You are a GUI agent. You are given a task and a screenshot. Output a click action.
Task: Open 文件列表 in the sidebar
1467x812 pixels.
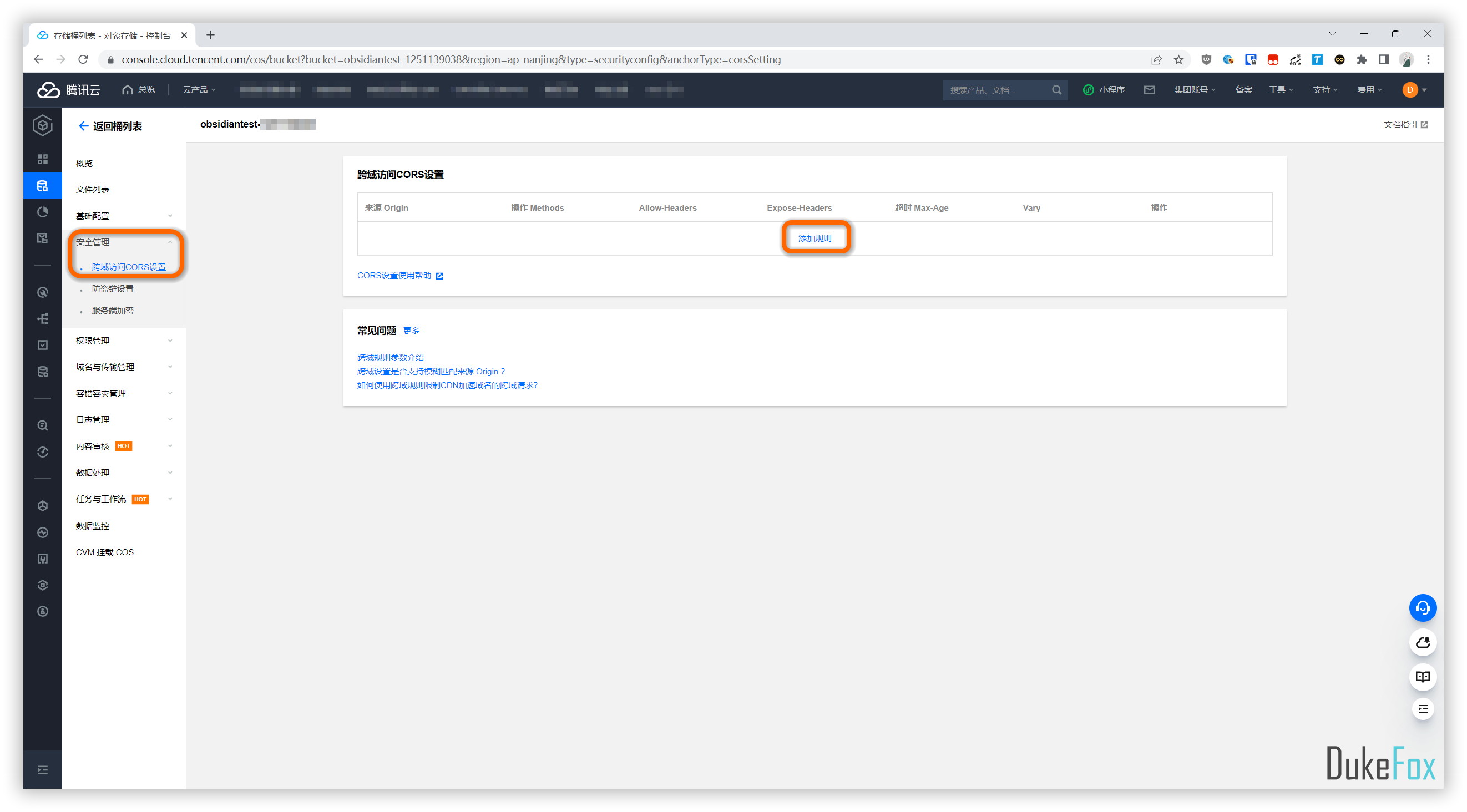92,189
